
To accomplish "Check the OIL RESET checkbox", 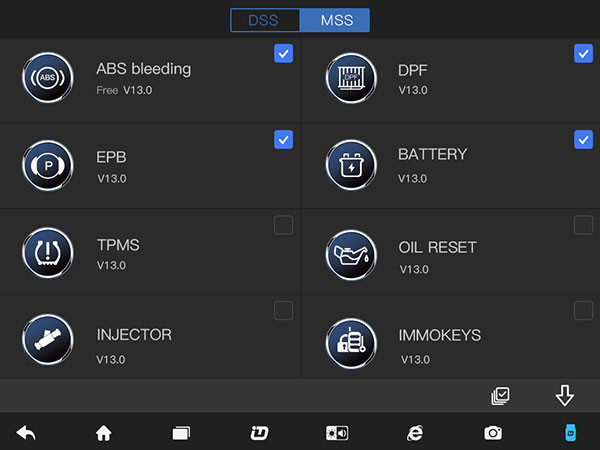I will 584,225.
